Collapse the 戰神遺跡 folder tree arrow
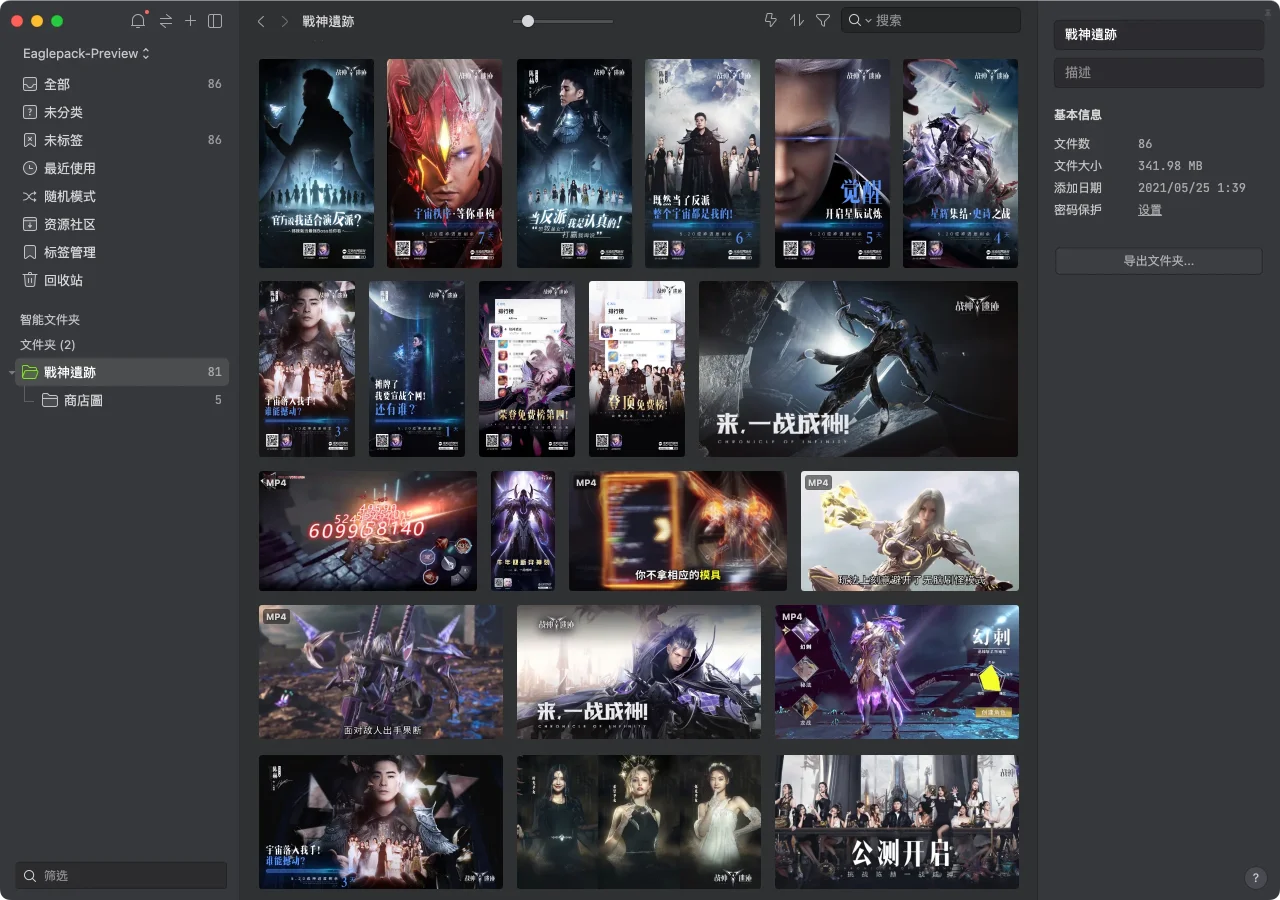 [12, 373]
